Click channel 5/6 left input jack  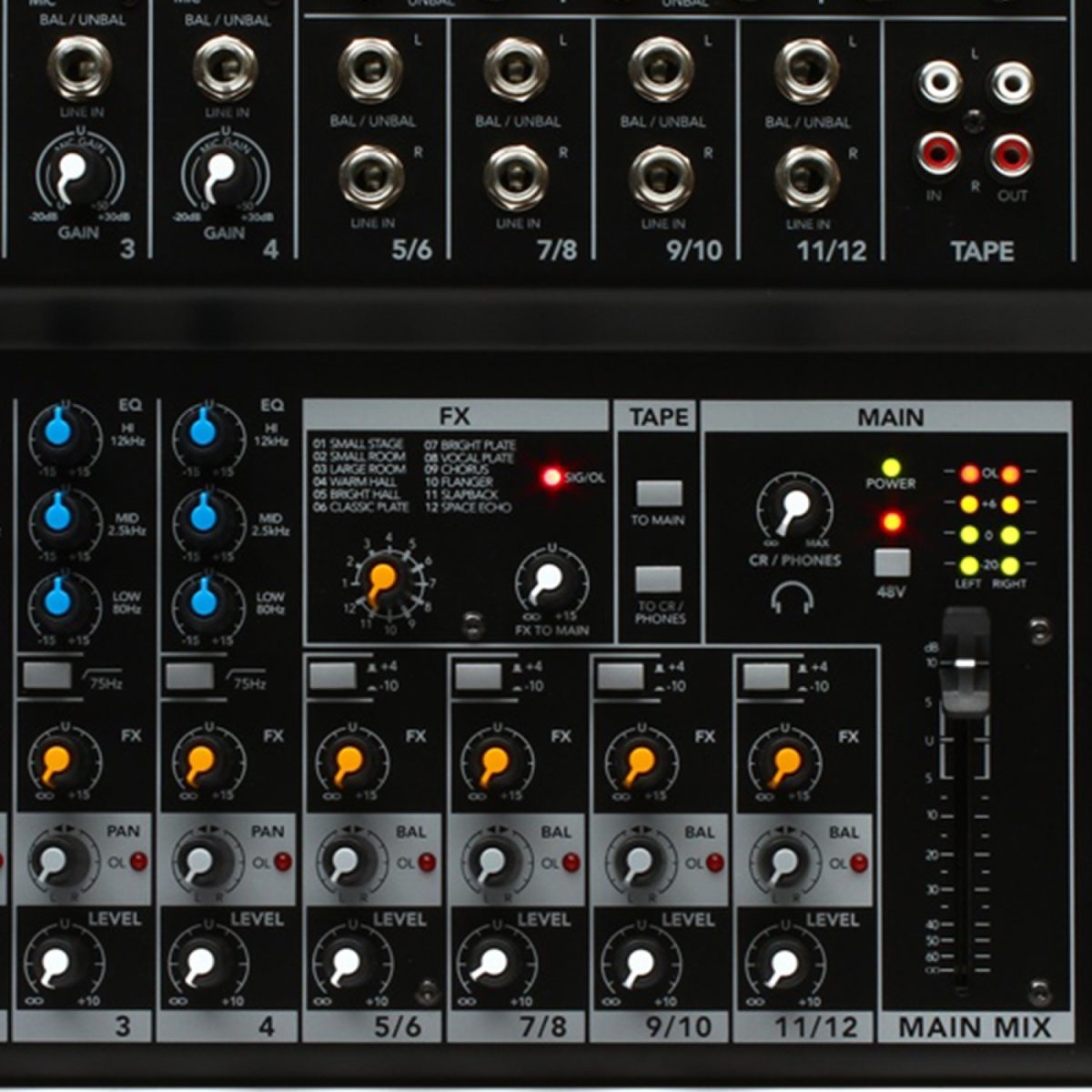[x=371, y=71]
